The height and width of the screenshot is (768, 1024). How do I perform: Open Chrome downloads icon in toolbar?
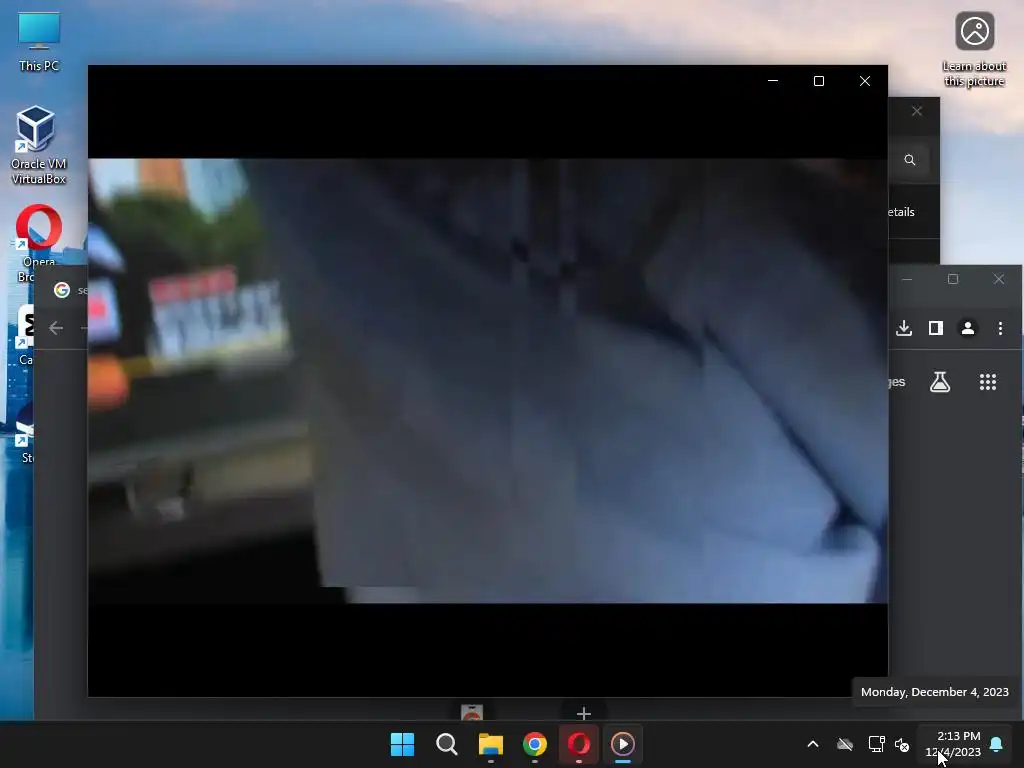point(904,328)
